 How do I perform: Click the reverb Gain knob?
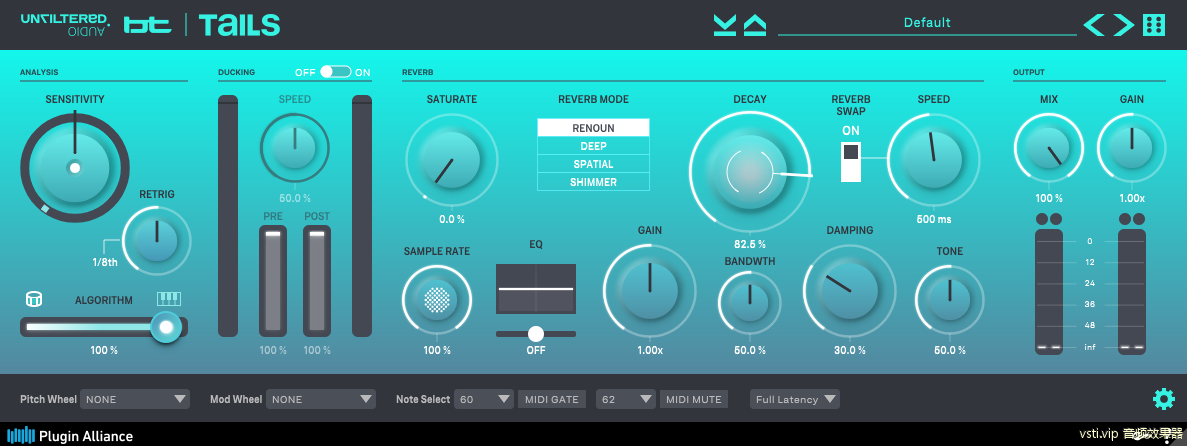click(650, 291)
